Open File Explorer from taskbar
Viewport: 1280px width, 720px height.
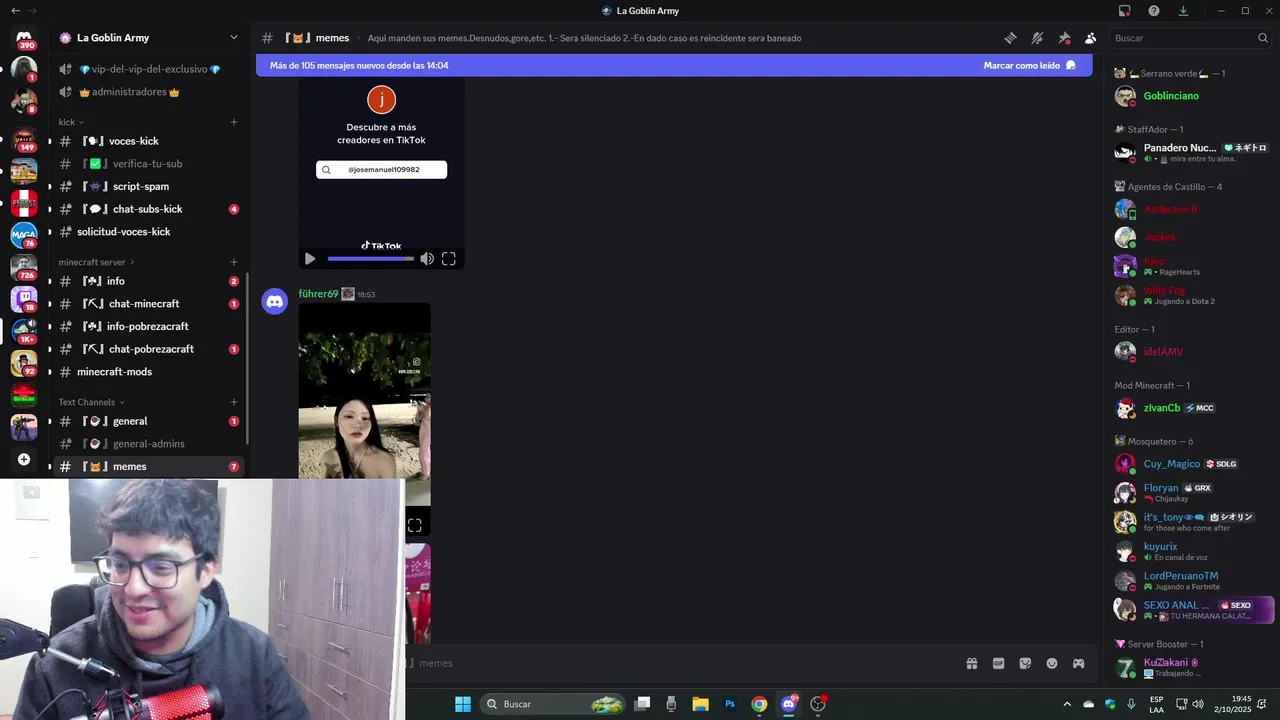coord(700,704)
